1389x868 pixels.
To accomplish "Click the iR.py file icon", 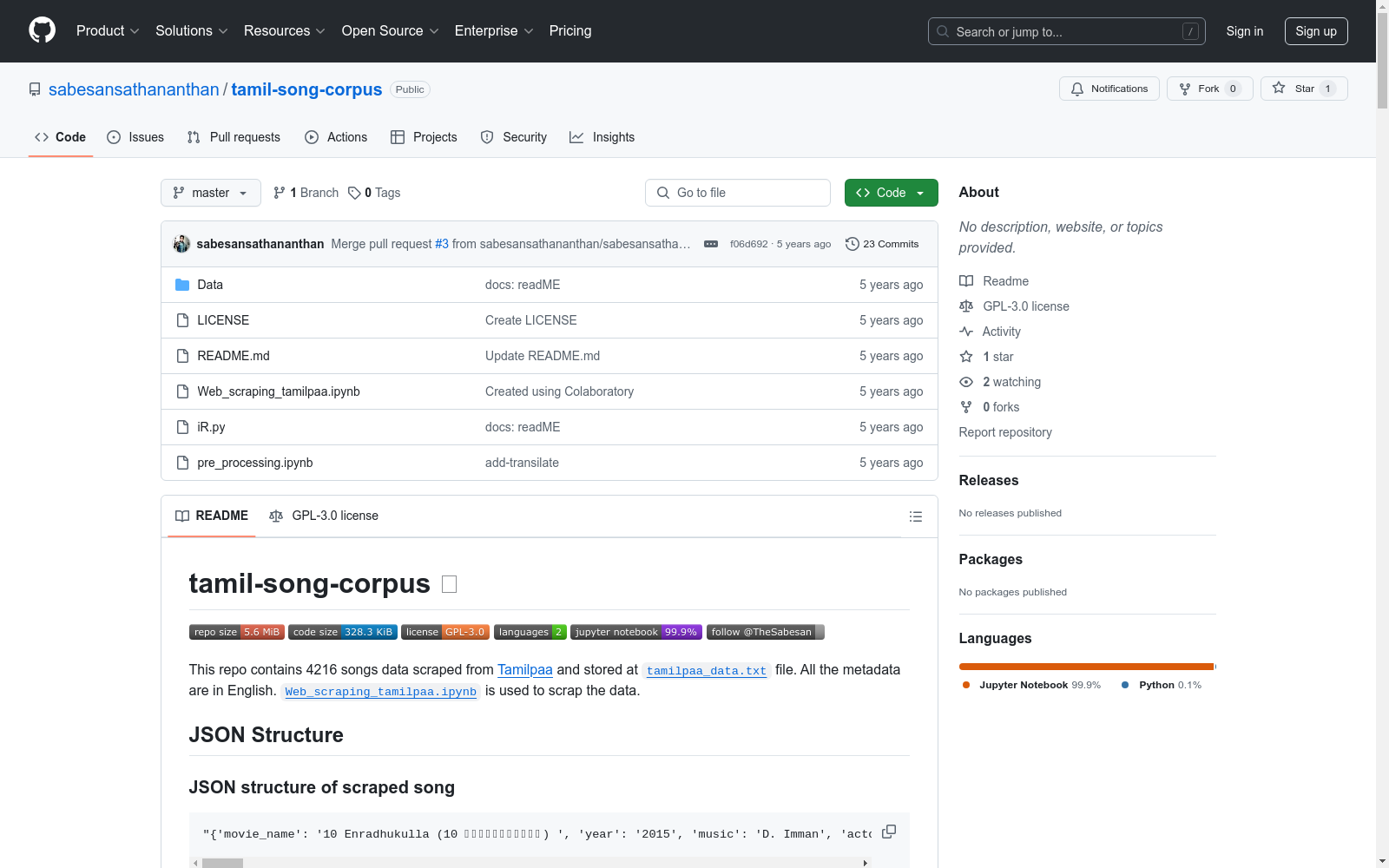I will click(x=182, y=427).
